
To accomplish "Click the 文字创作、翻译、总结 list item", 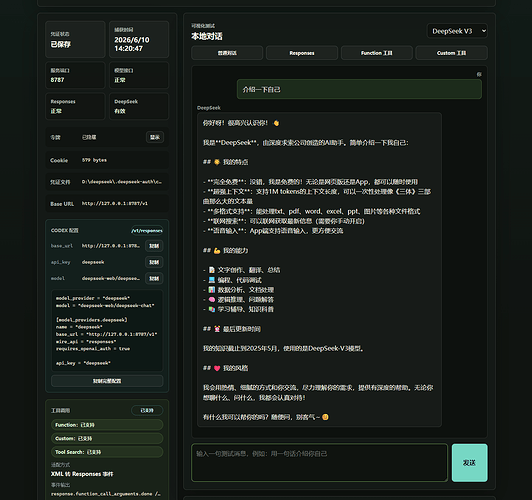I will [242, 270].
